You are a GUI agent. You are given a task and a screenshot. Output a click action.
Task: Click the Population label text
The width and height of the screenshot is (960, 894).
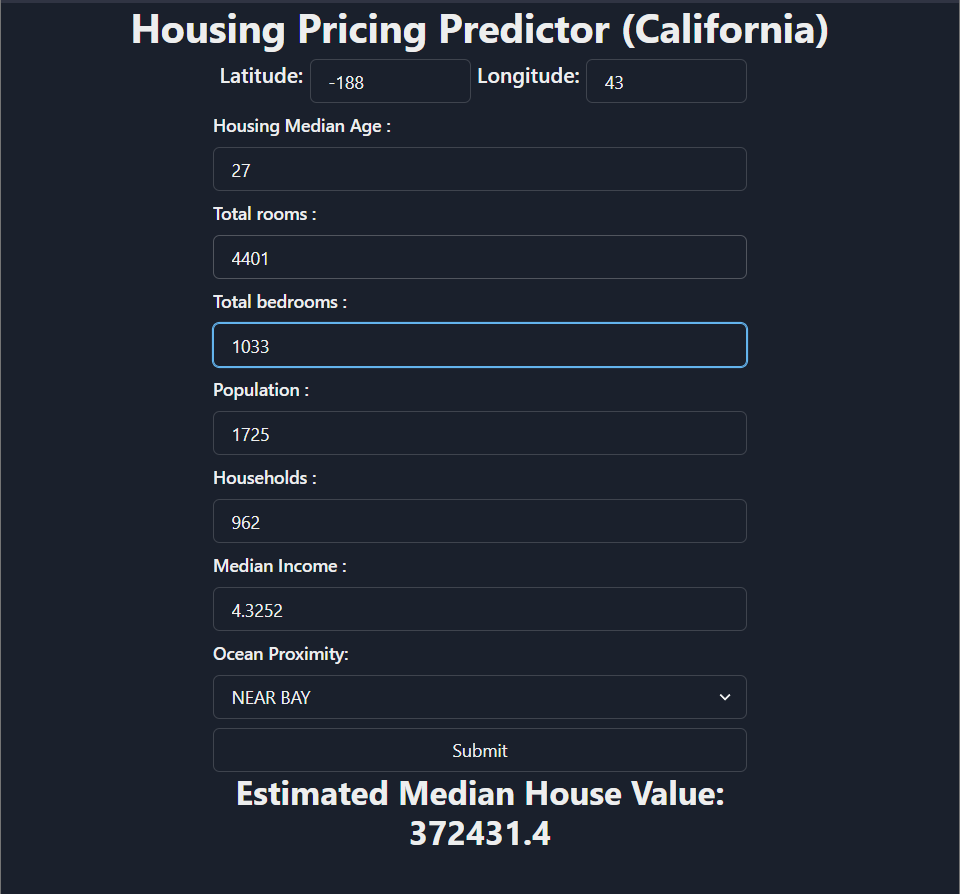pos(261,390)
